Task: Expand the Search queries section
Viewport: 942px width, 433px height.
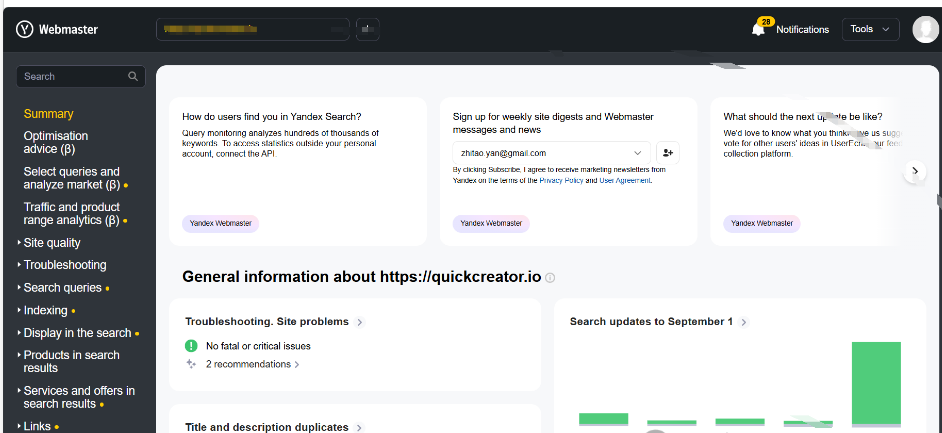Action: 62,288
